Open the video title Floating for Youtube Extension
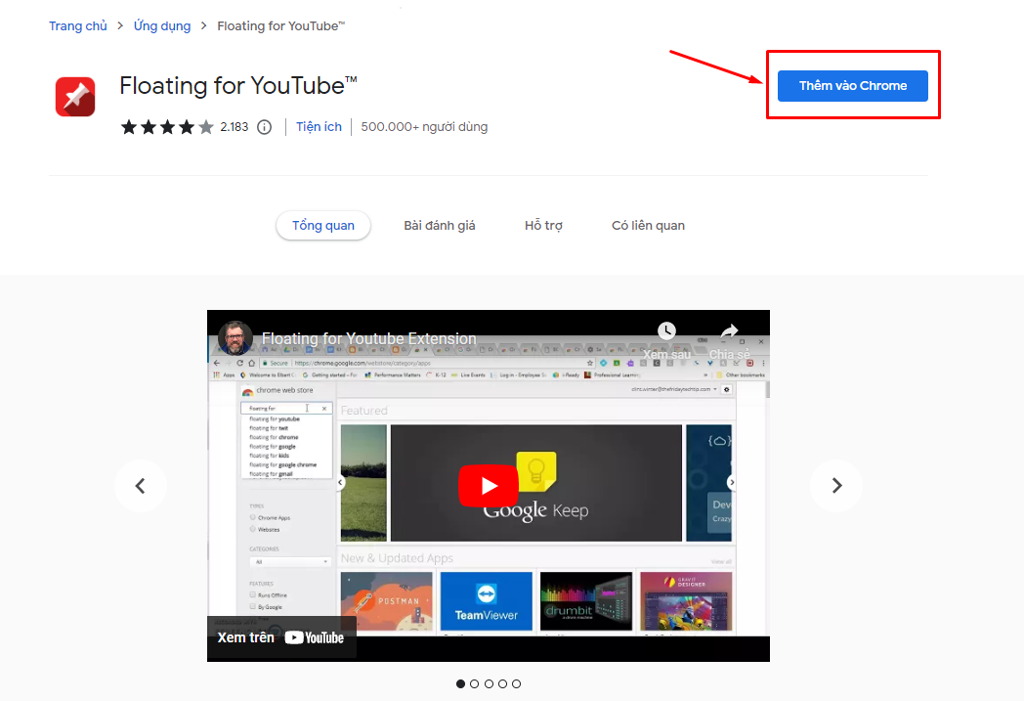 (x=369, y=338)
